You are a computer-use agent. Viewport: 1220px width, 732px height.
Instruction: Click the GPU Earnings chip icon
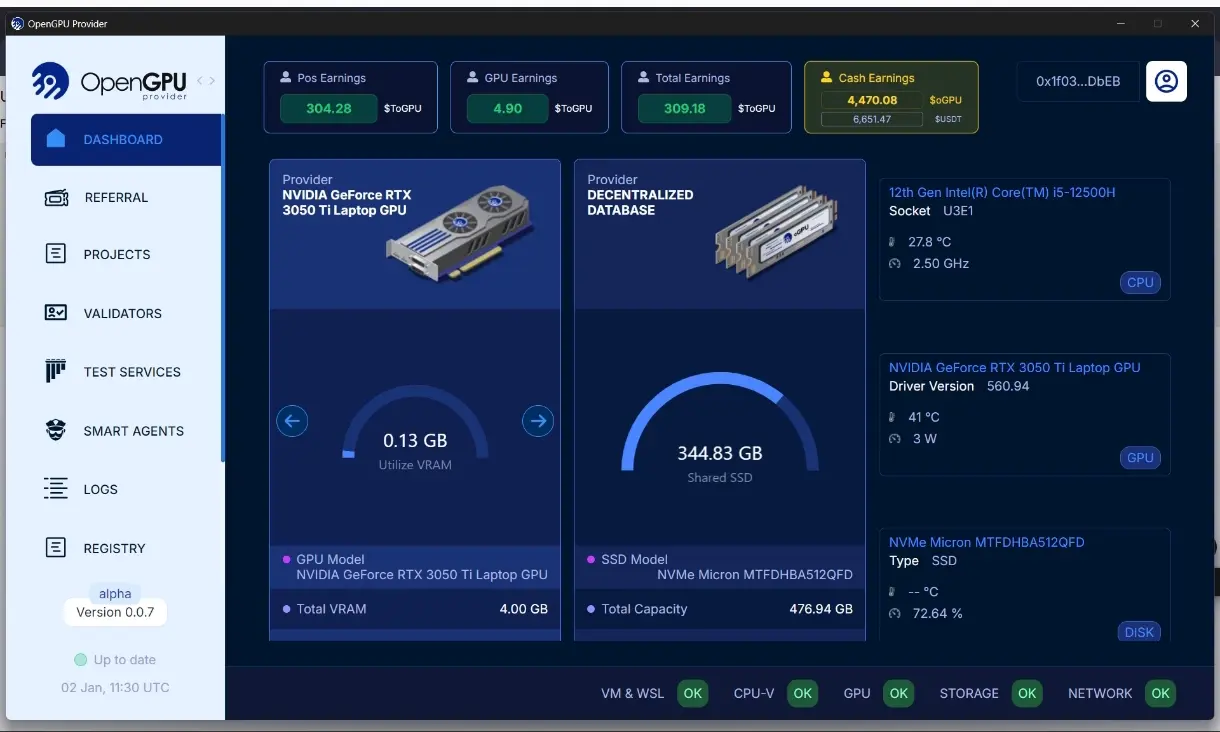click(472, 77)
